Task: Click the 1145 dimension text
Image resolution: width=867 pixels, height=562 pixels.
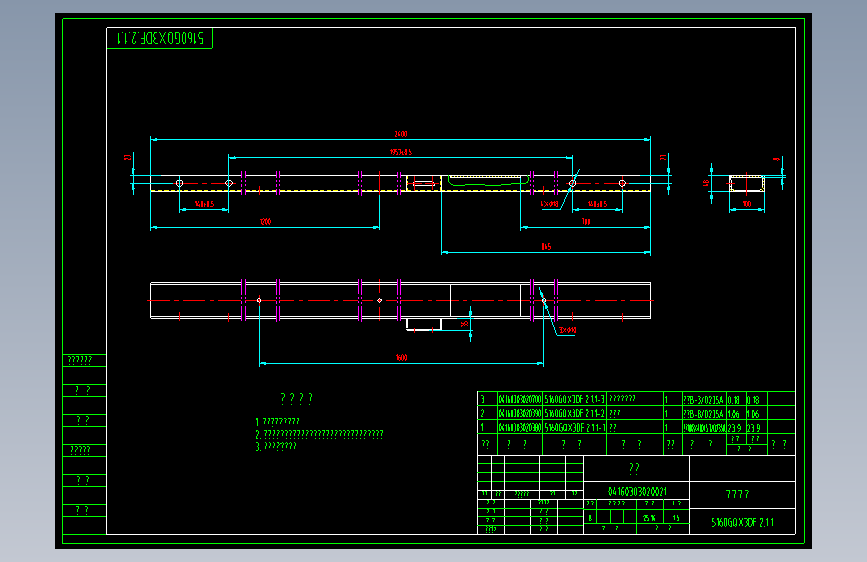Action: [x=546, y=247]
